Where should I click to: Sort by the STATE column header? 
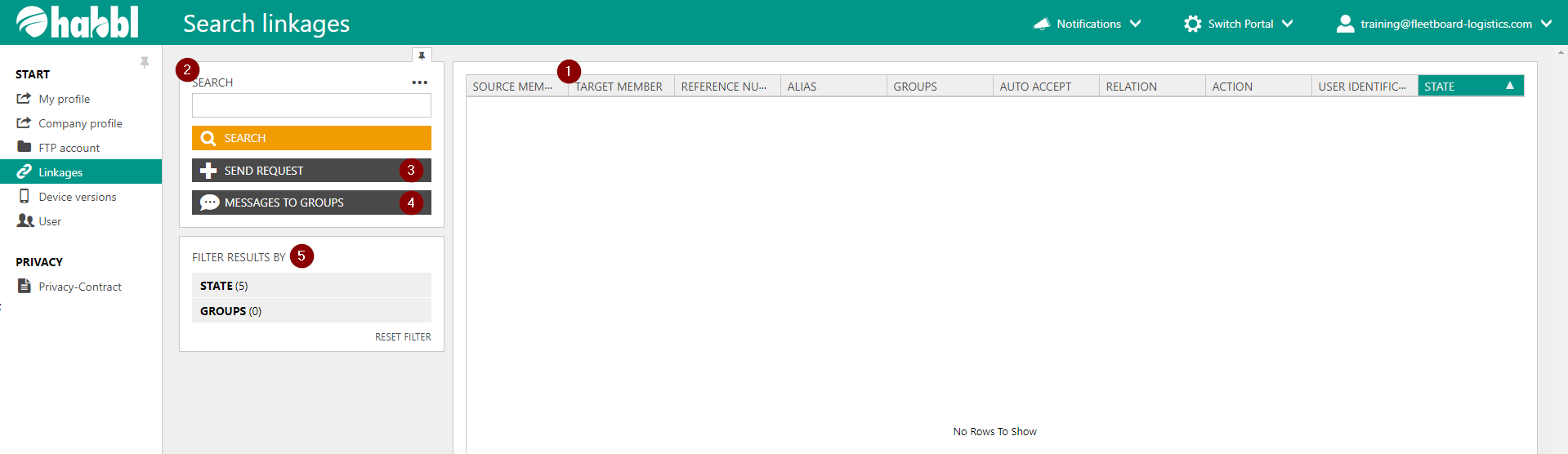(1463, 87)
